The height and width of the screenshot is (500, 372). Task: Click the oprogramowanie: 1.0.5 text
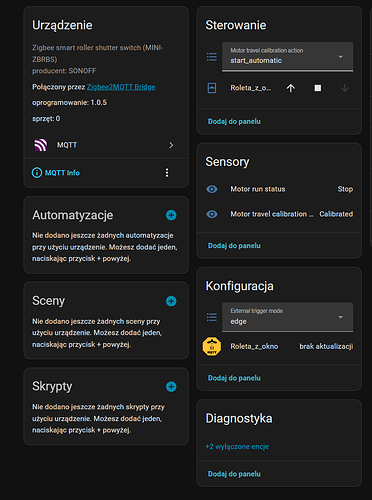click(69, 103)
